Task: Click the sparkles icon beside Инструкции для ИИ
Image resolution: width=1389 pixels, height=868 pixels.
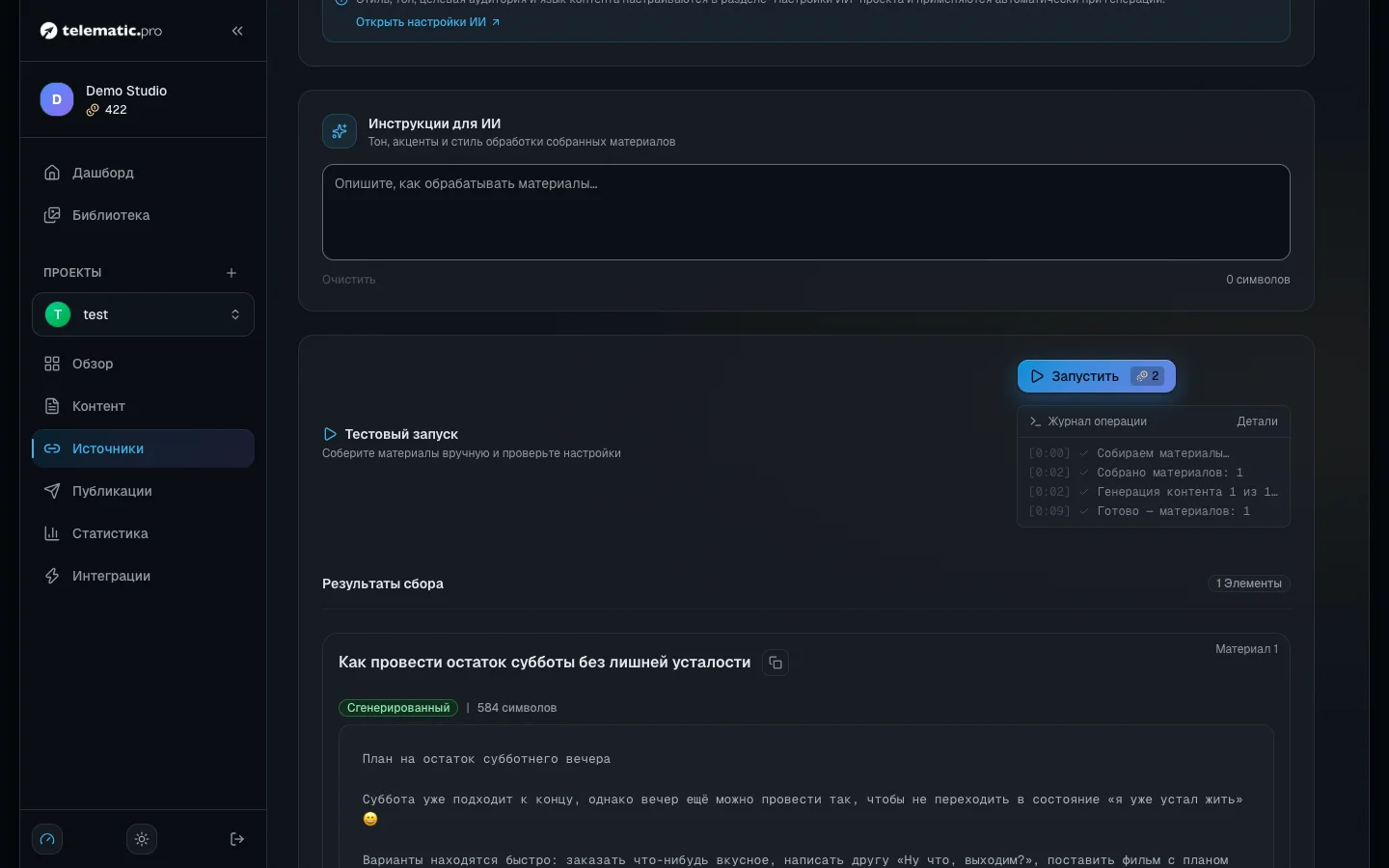Action: click(340, 131)
